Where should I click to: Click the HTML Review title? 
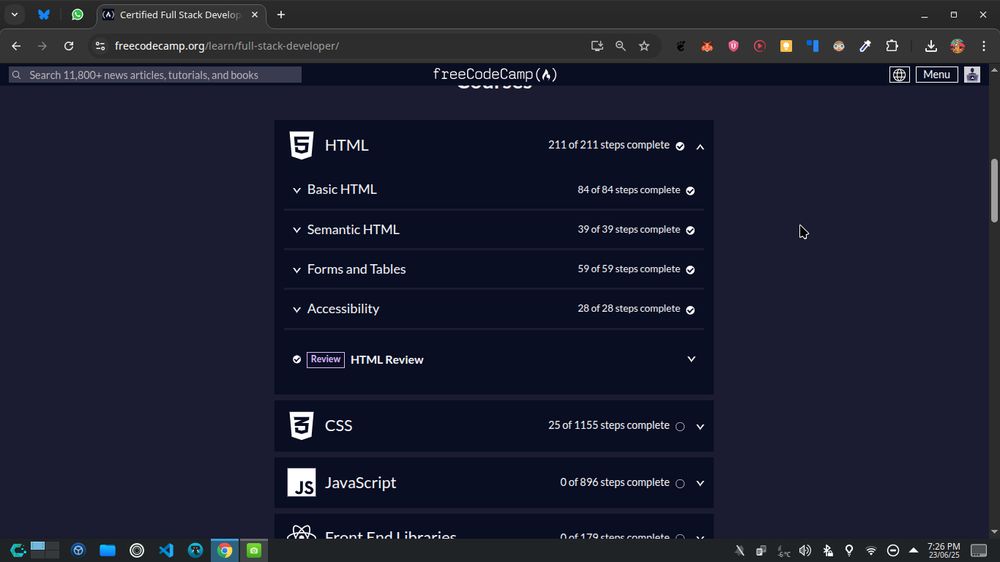click(386, 360)
